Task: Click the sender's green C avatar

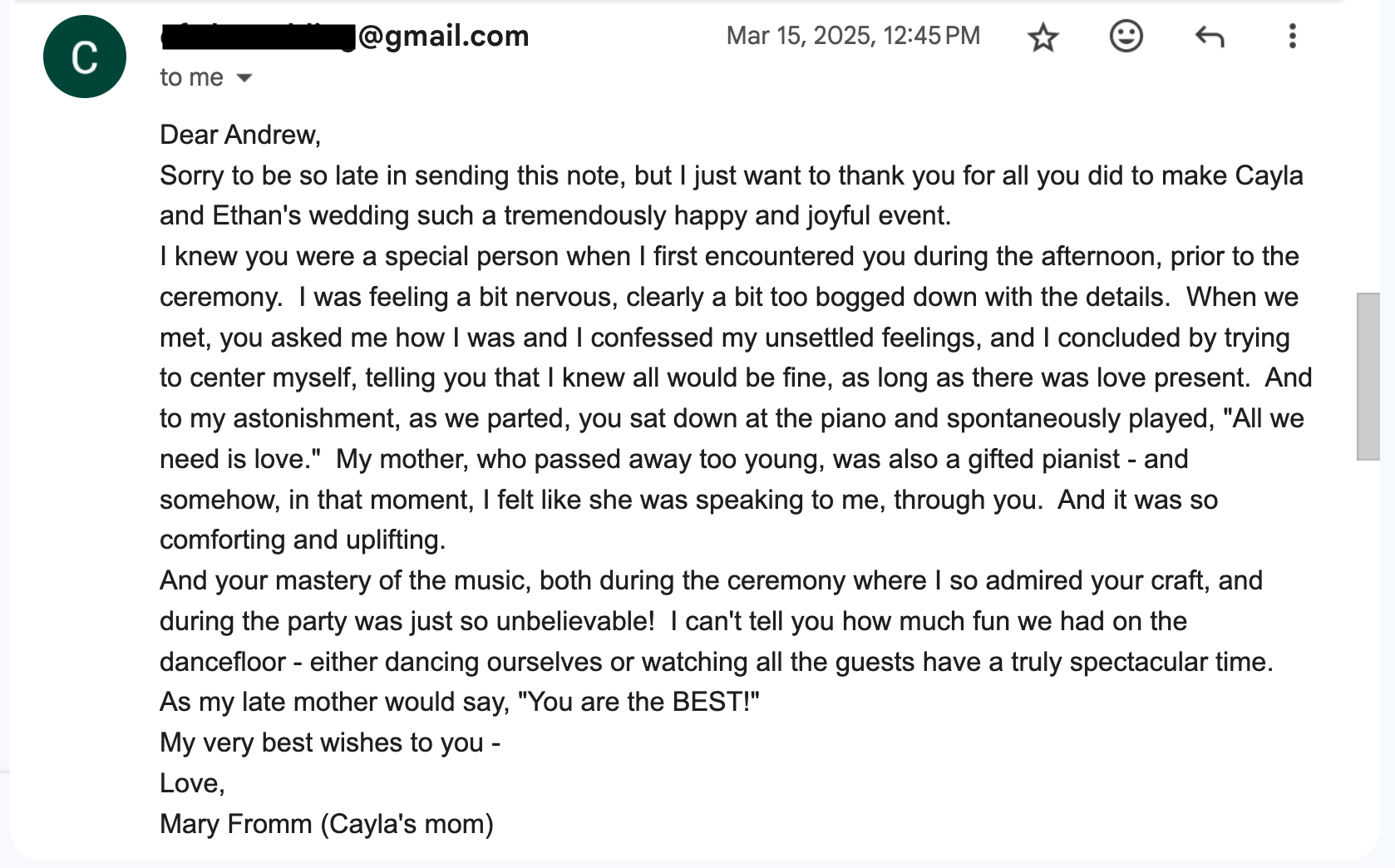Action: [x=85, y=57]
